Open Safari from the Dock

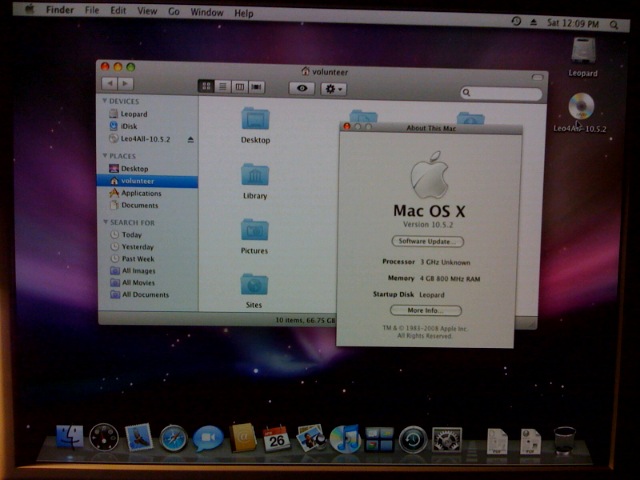pyautogui.click(x=174, y=437)
